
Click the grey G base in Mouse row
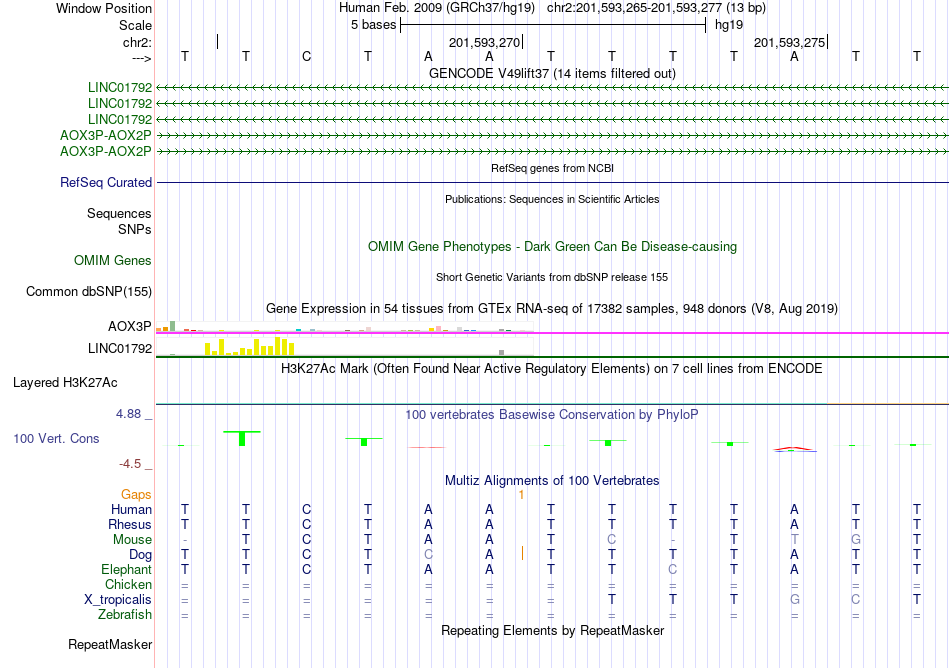(855, 540)
